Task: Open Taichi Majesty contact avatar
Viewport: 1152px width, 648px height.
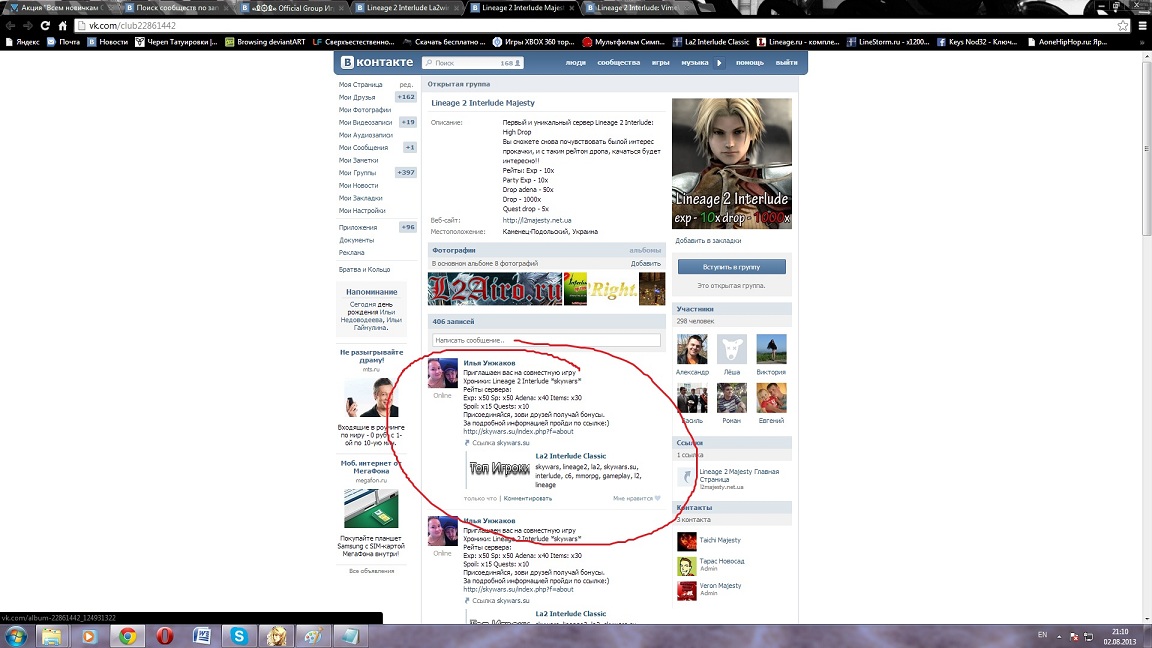Action: coord(686,541)
